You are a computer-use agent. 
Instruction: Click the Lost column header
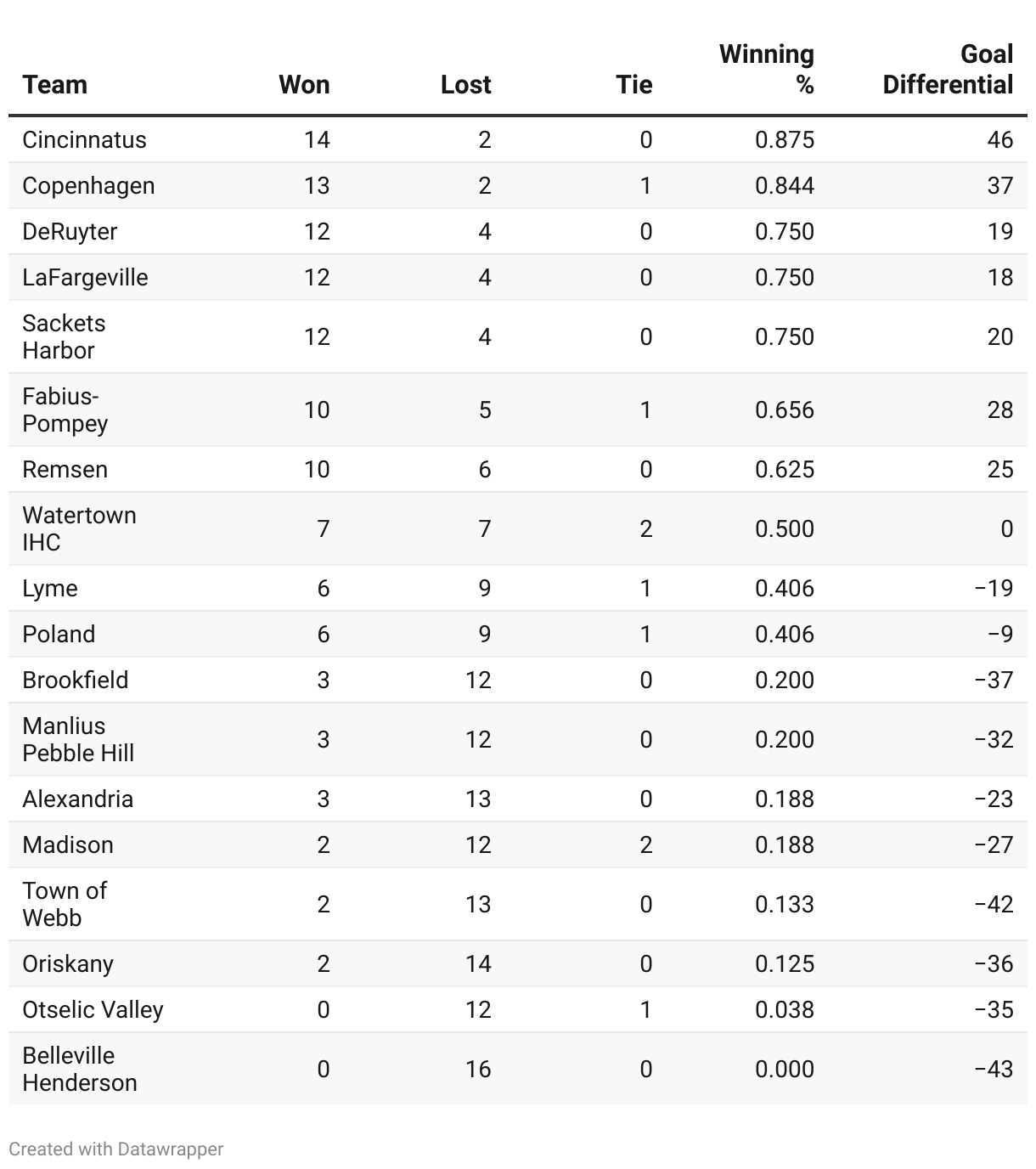pos(465,85)
